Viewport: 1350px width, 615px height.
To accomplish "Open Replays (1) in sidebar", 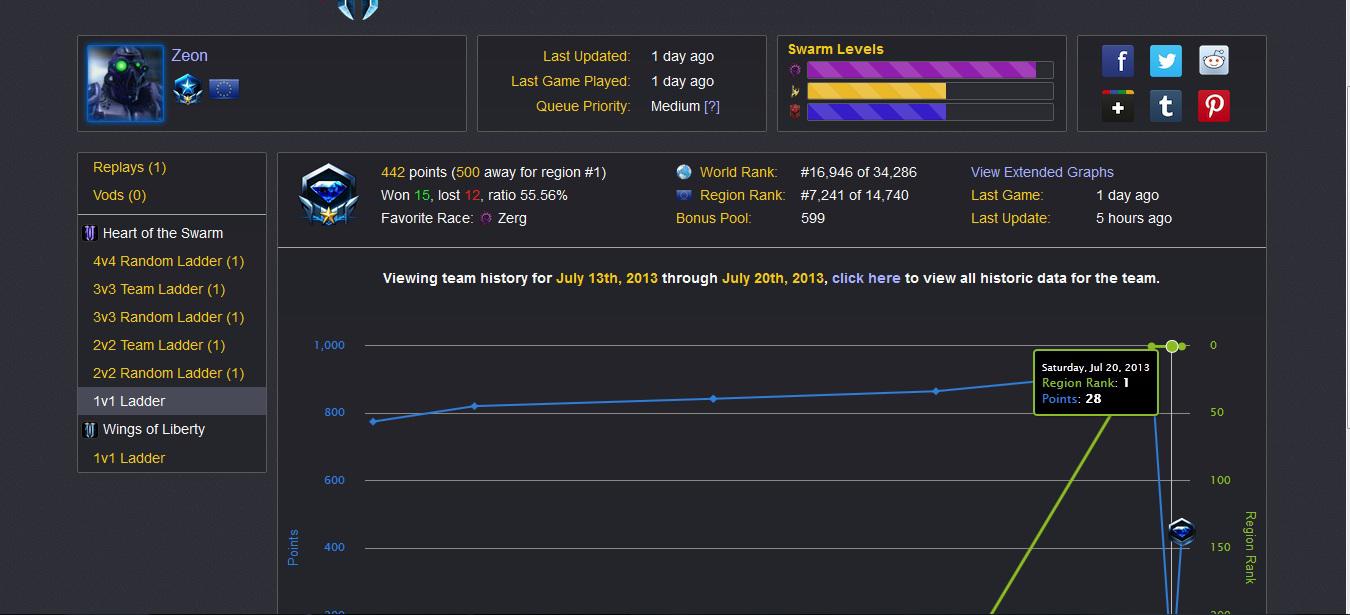I will (130, 167).
